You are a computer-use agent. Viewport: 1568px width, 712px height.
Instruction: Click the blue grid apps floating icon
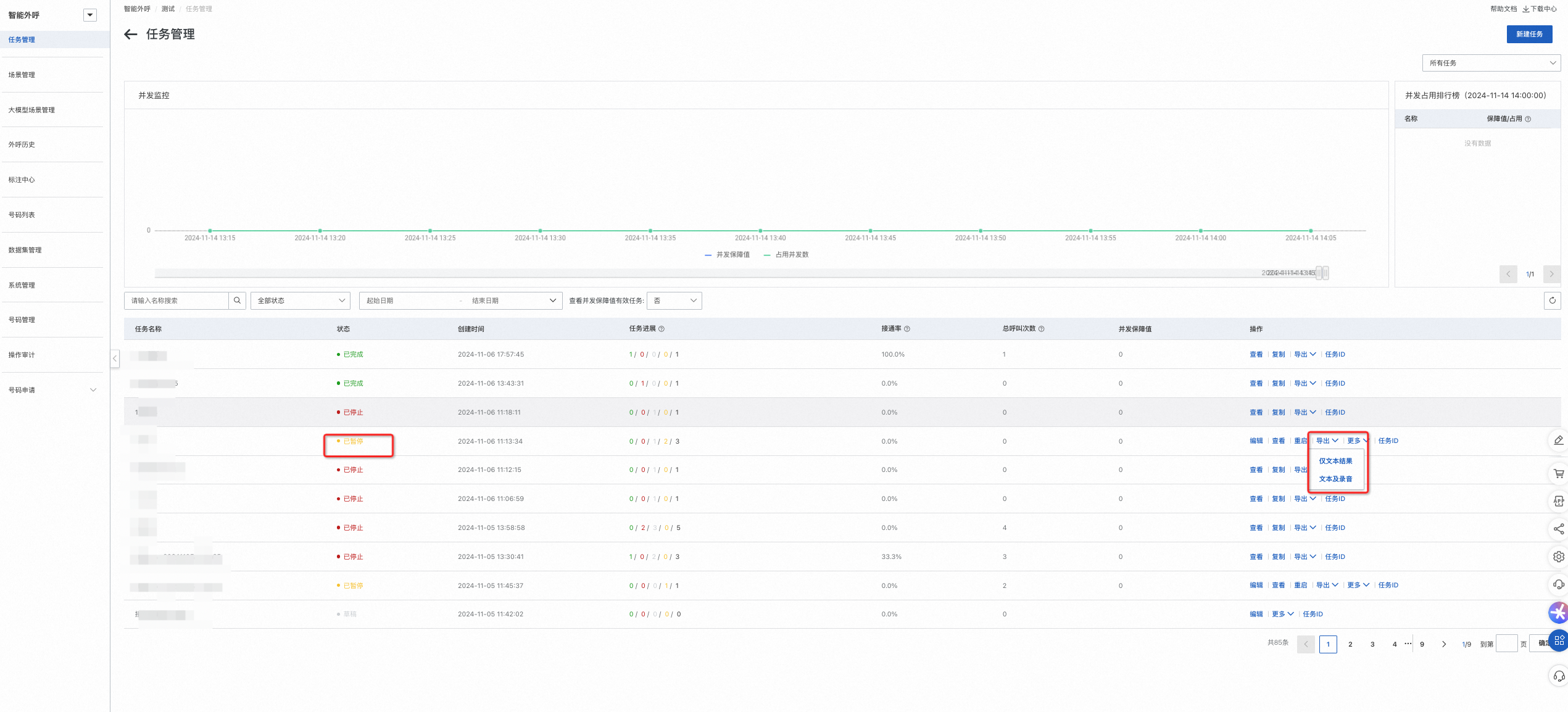pos(1558,640)
